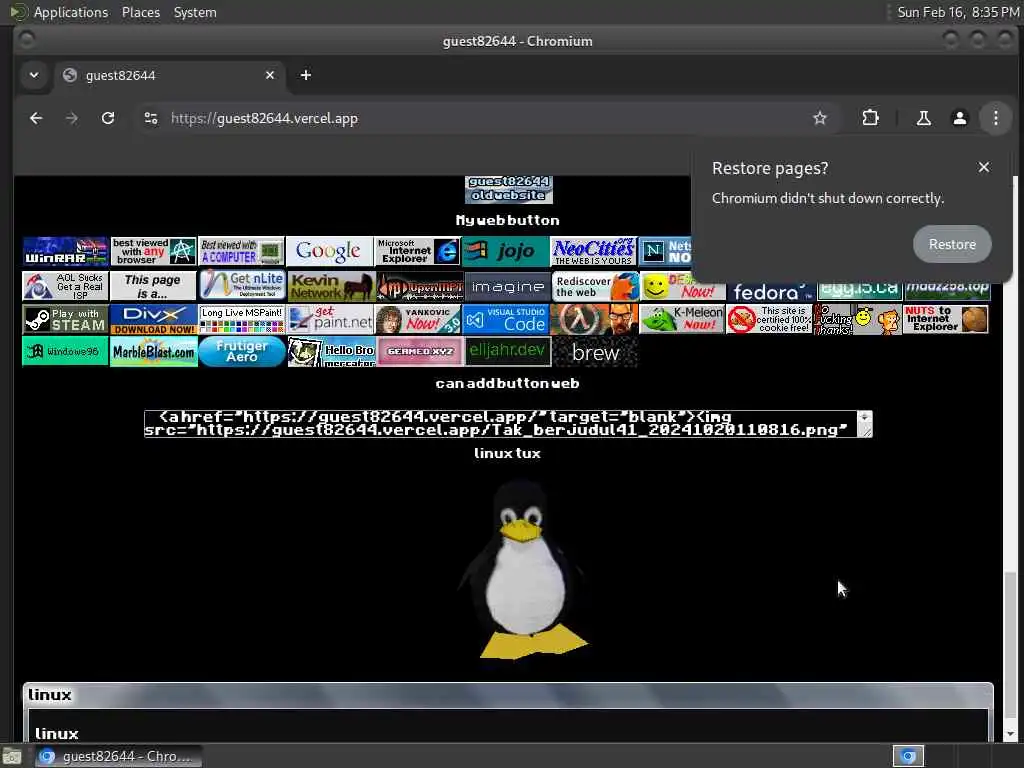Click AOL Sucks Get a Real ISP badge
The image size is (1024, 768).
[x=65, y=286]
